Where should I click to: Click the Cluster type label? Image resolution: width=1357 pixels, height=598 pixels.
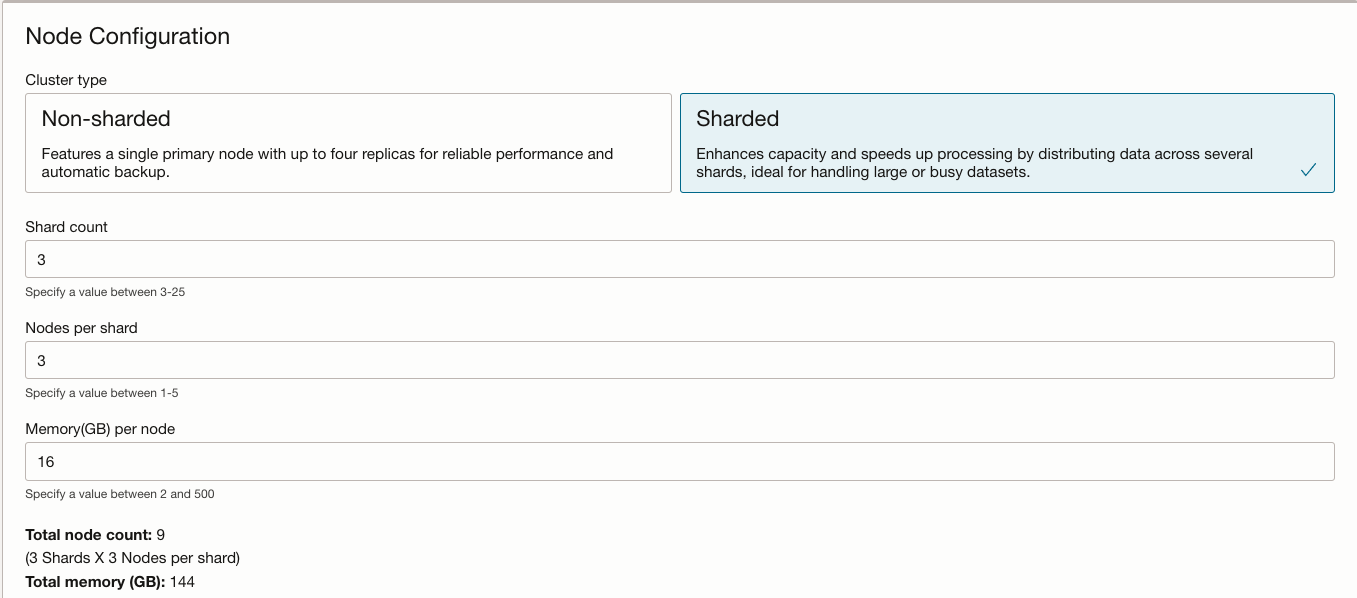pos(66,80)
